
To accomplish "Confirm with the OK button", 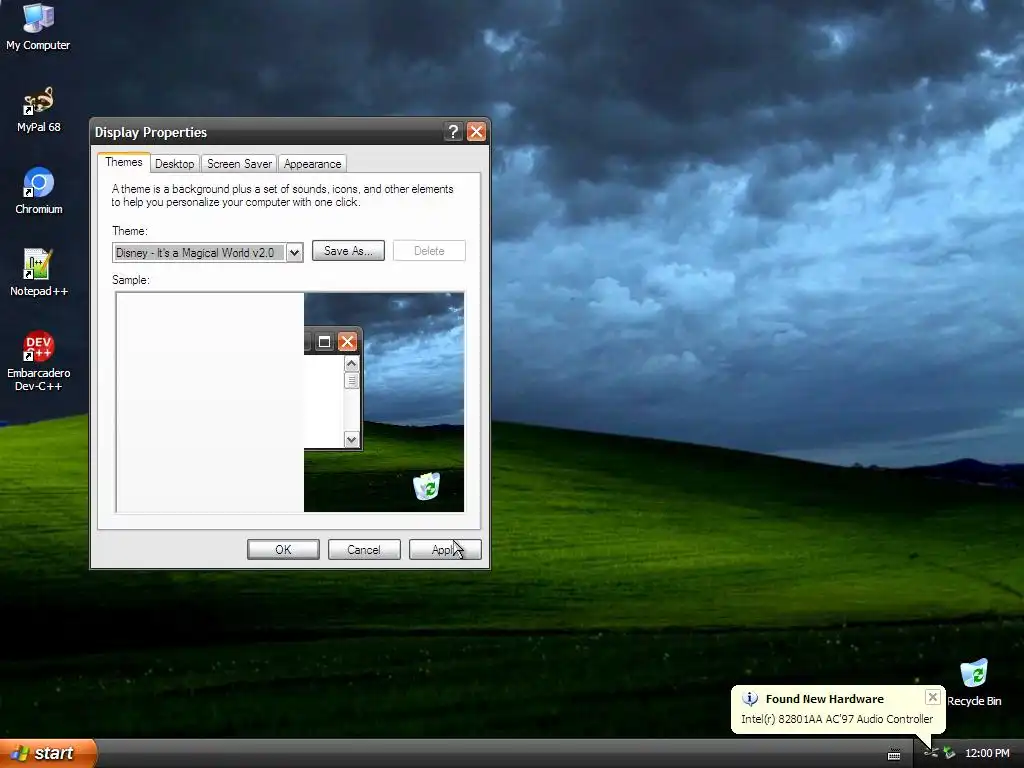I will [283, 550].
